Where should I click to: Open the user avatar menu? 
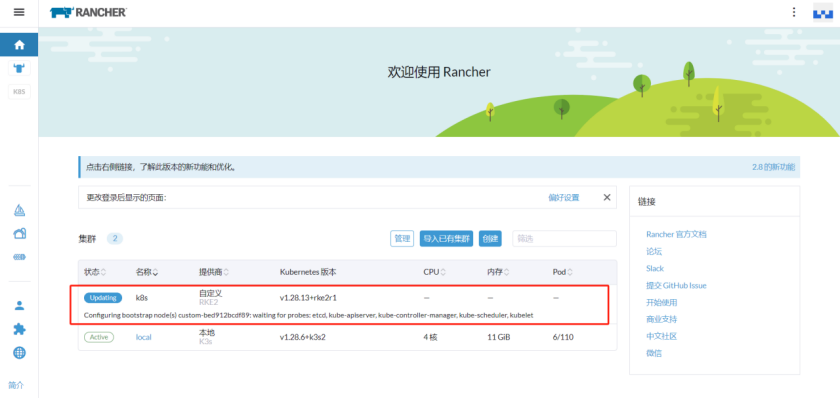coord(823,12)
